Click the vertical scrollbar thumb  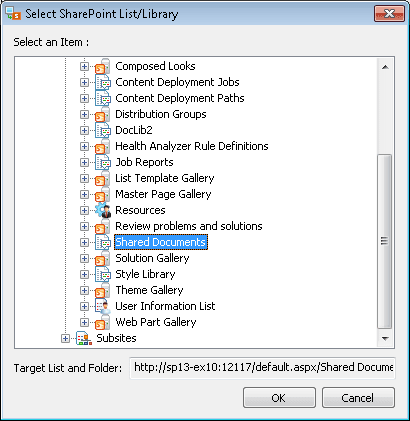(x=385, y=241)
